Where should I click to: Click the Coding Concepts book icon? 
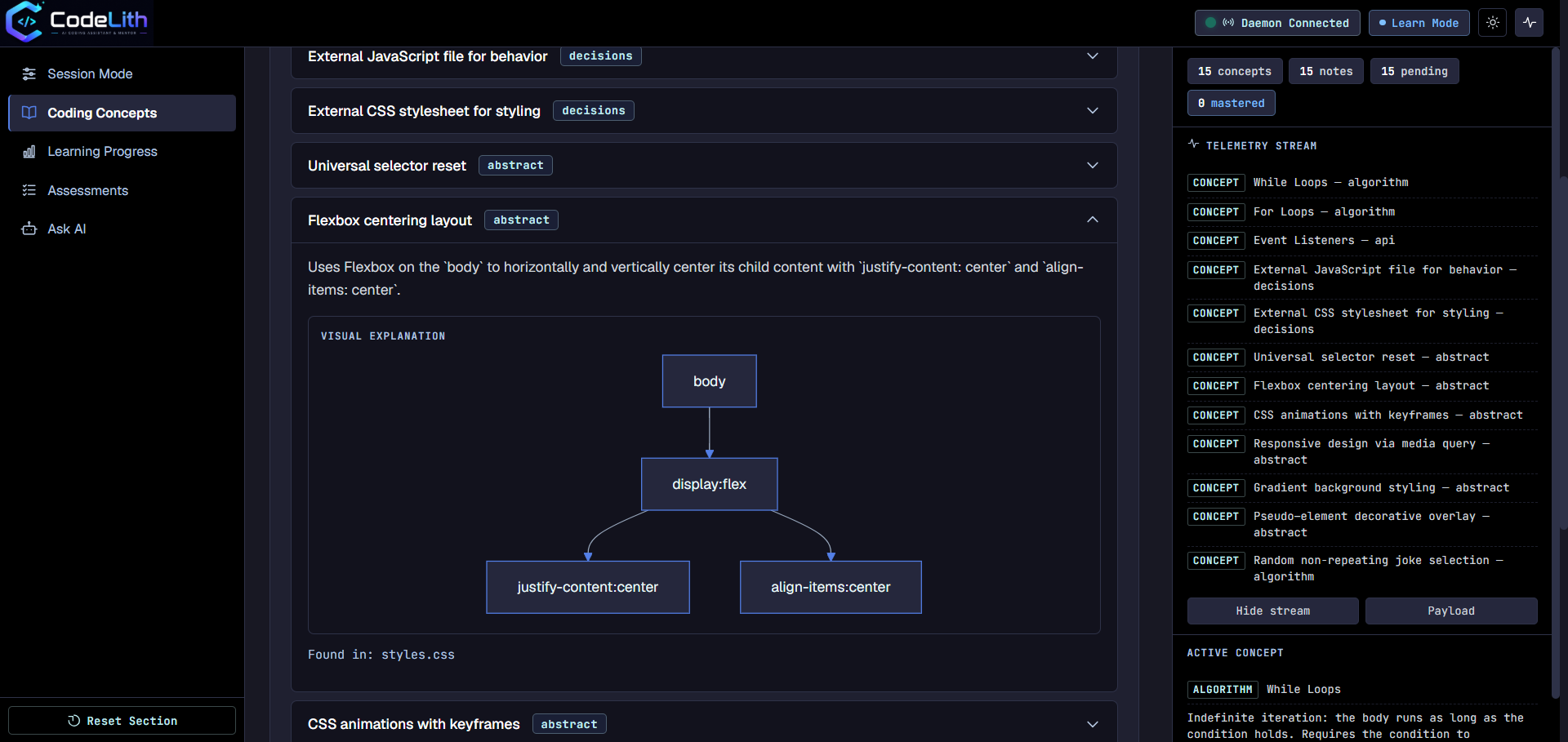click(x=29, y=113)
